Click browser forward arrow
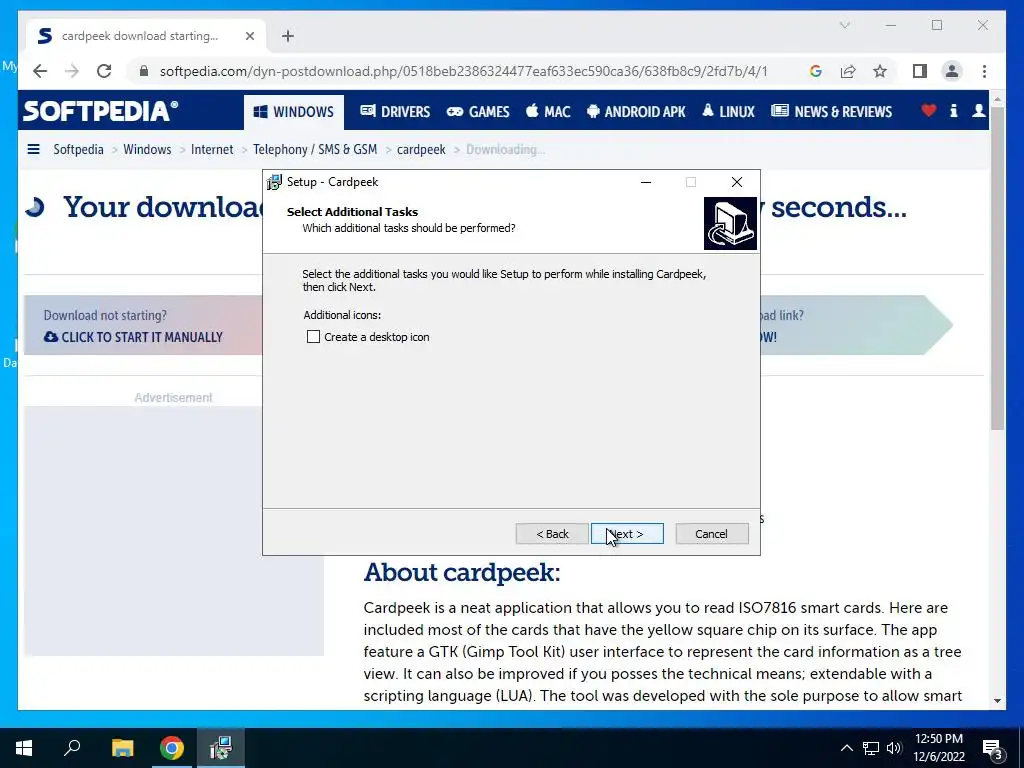This screenshot has height=768, width=1024. point(72,71)
